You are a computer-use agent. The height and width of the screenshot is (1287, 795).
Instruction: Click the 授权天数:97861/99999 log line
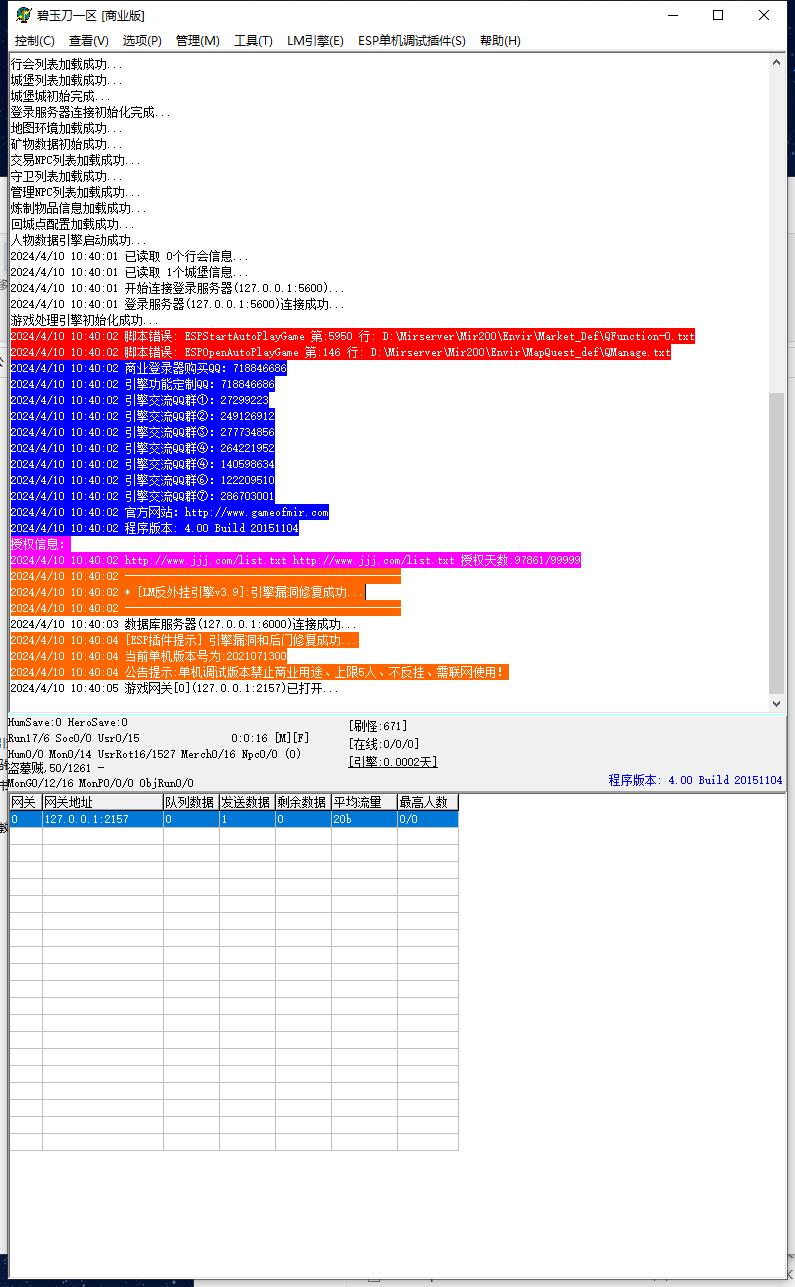tap(295, 560)
